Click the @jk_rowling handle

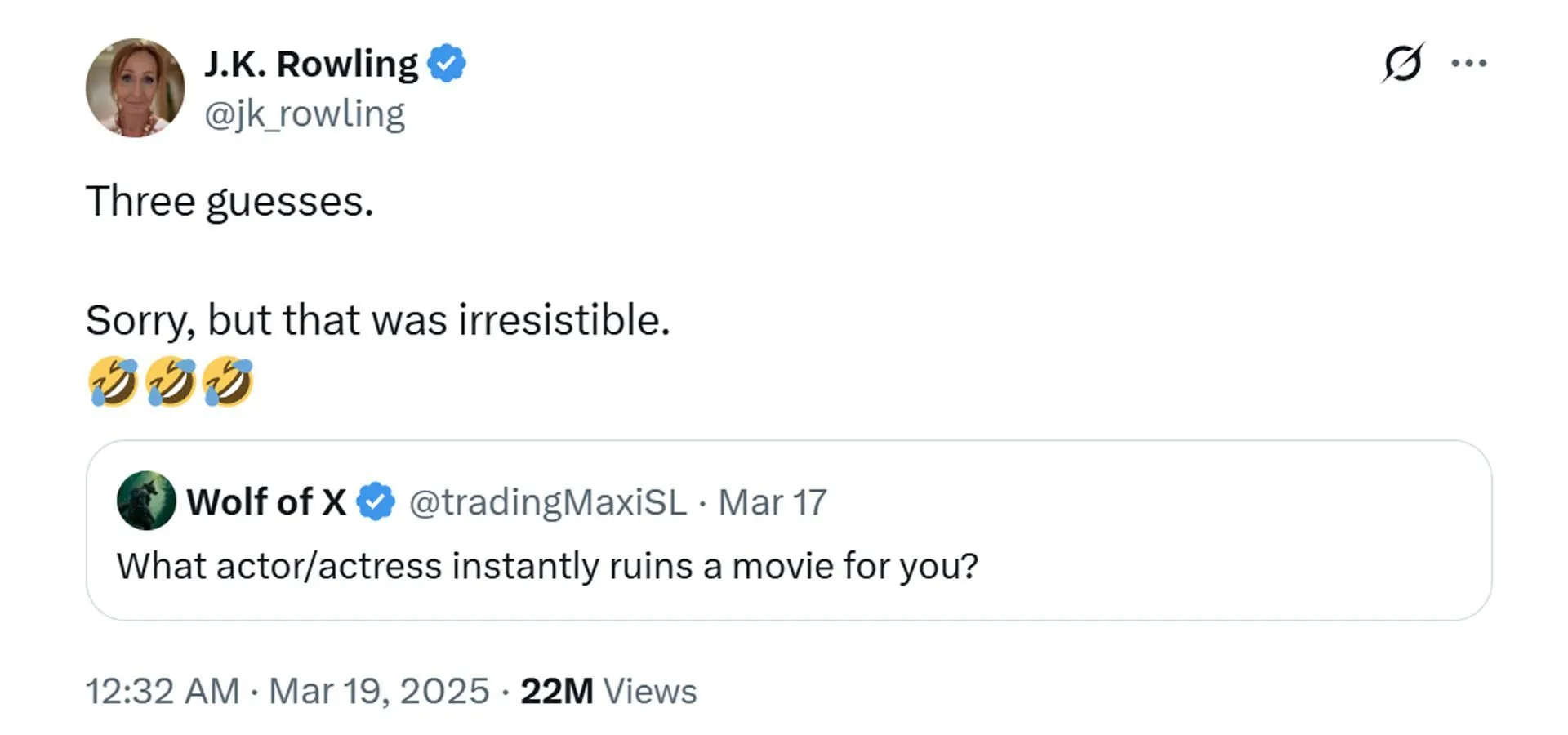(x=307, y=113)
